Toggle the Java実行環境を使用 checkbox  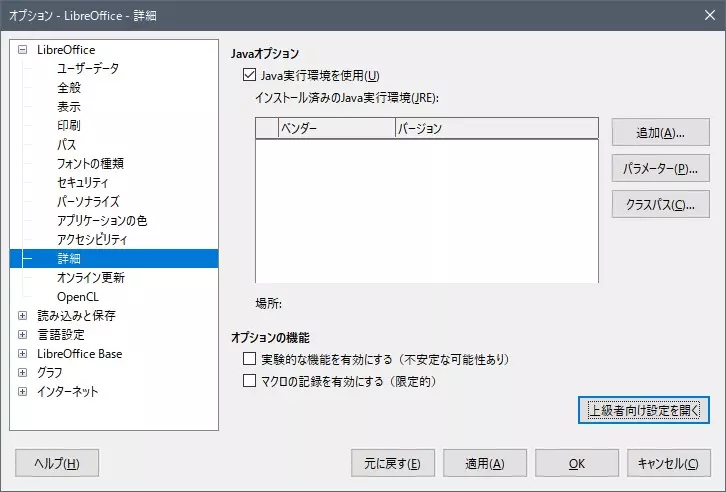tap(249, 75)
